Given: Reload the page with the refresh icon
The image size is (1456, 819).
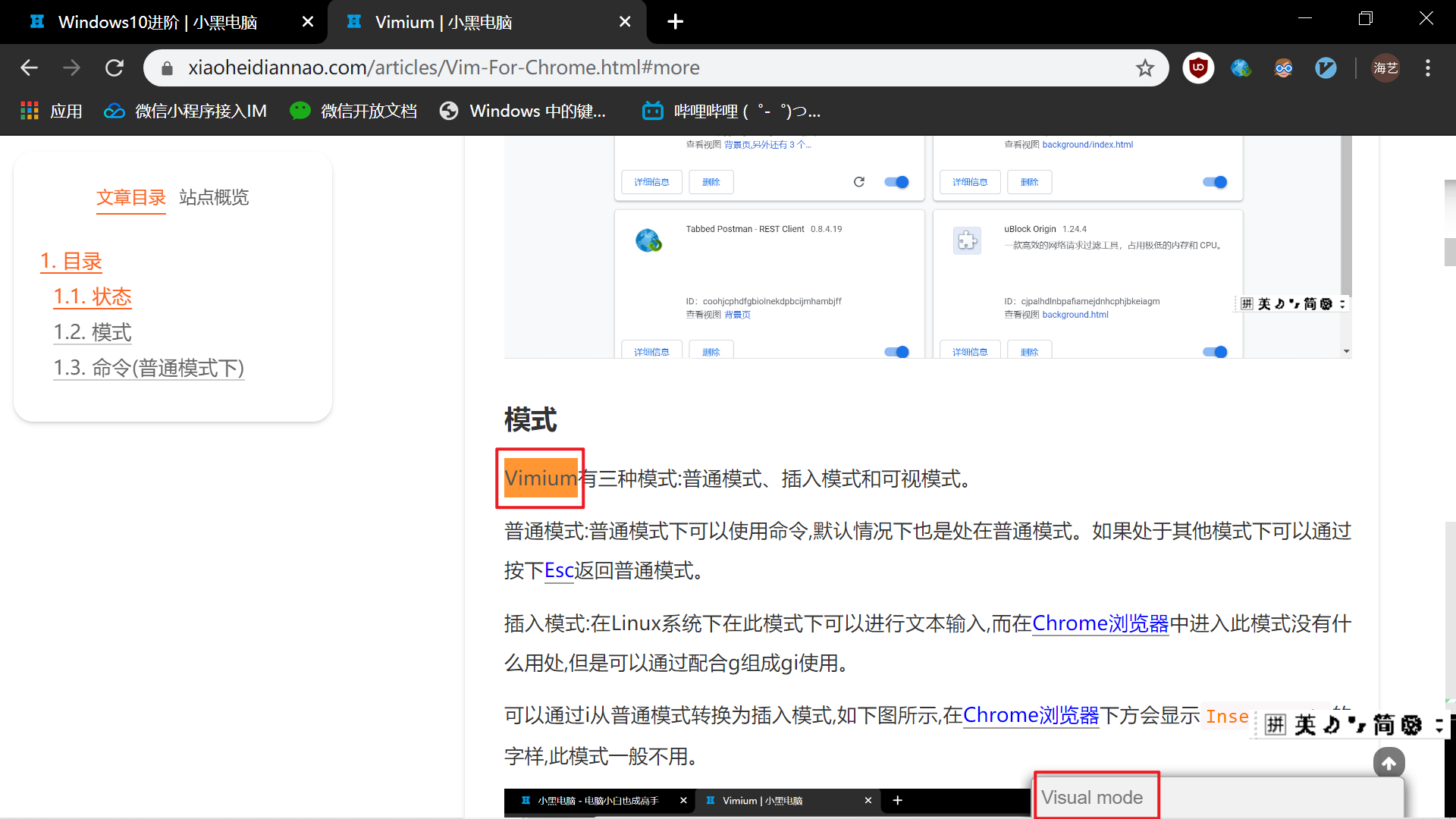Looking at the screenshot, I should point(115,68).
